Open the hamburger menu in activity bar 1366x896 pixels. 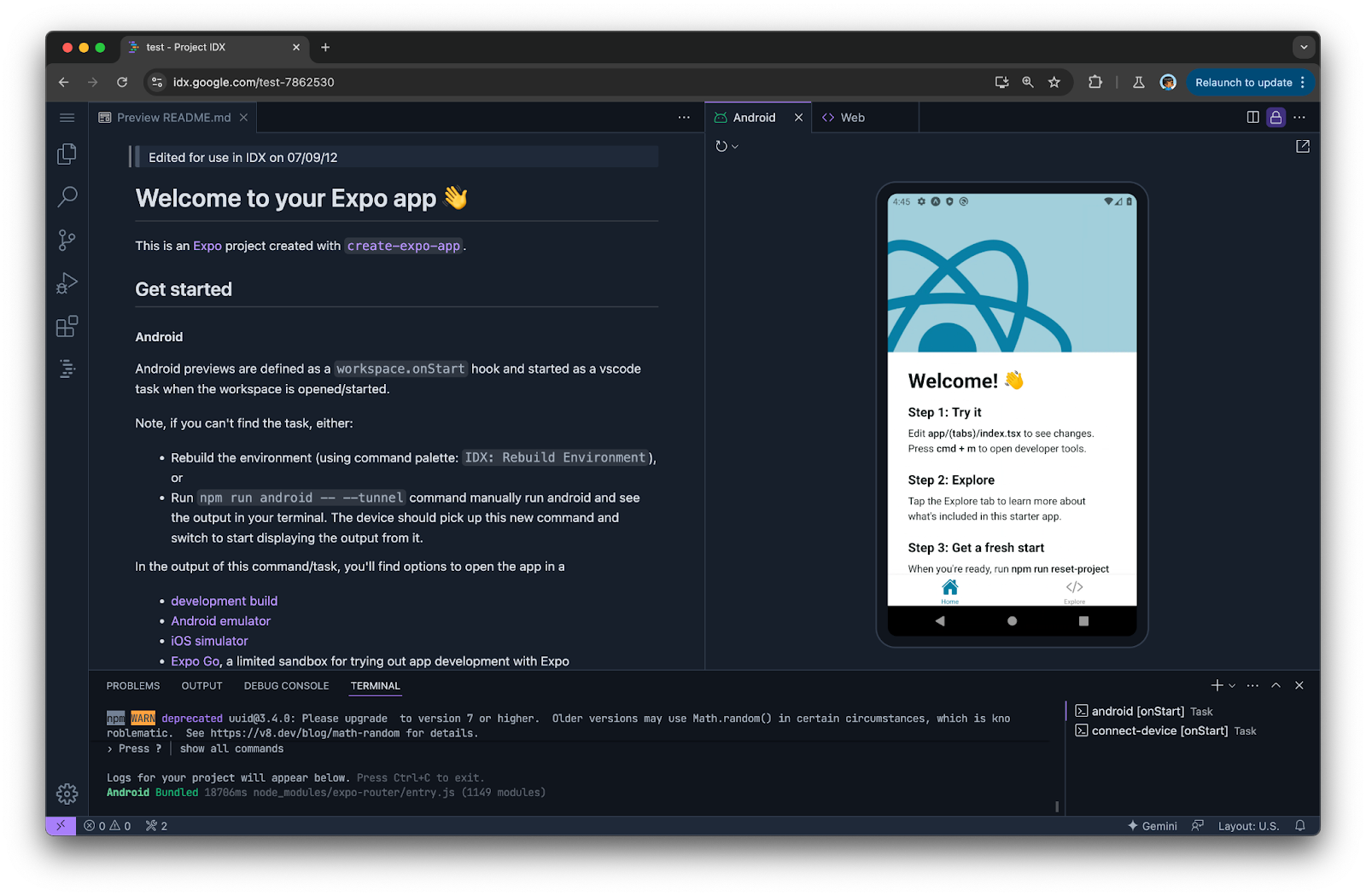[67, 118]
